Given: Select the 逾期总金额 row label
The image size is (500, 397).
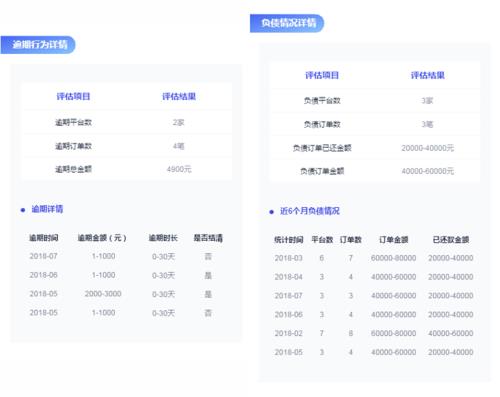Looking at the screenshot, I should point(73,169).
